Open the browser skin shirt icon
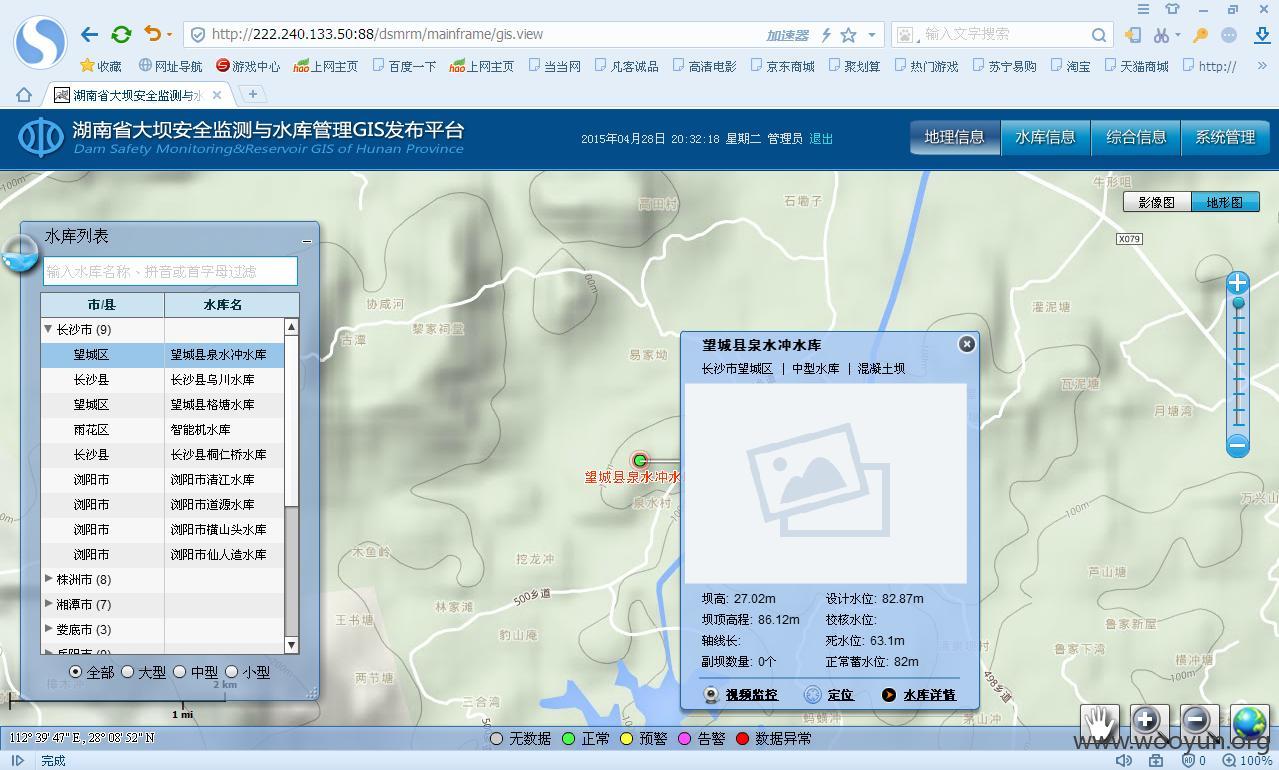 pos(1172,9)
